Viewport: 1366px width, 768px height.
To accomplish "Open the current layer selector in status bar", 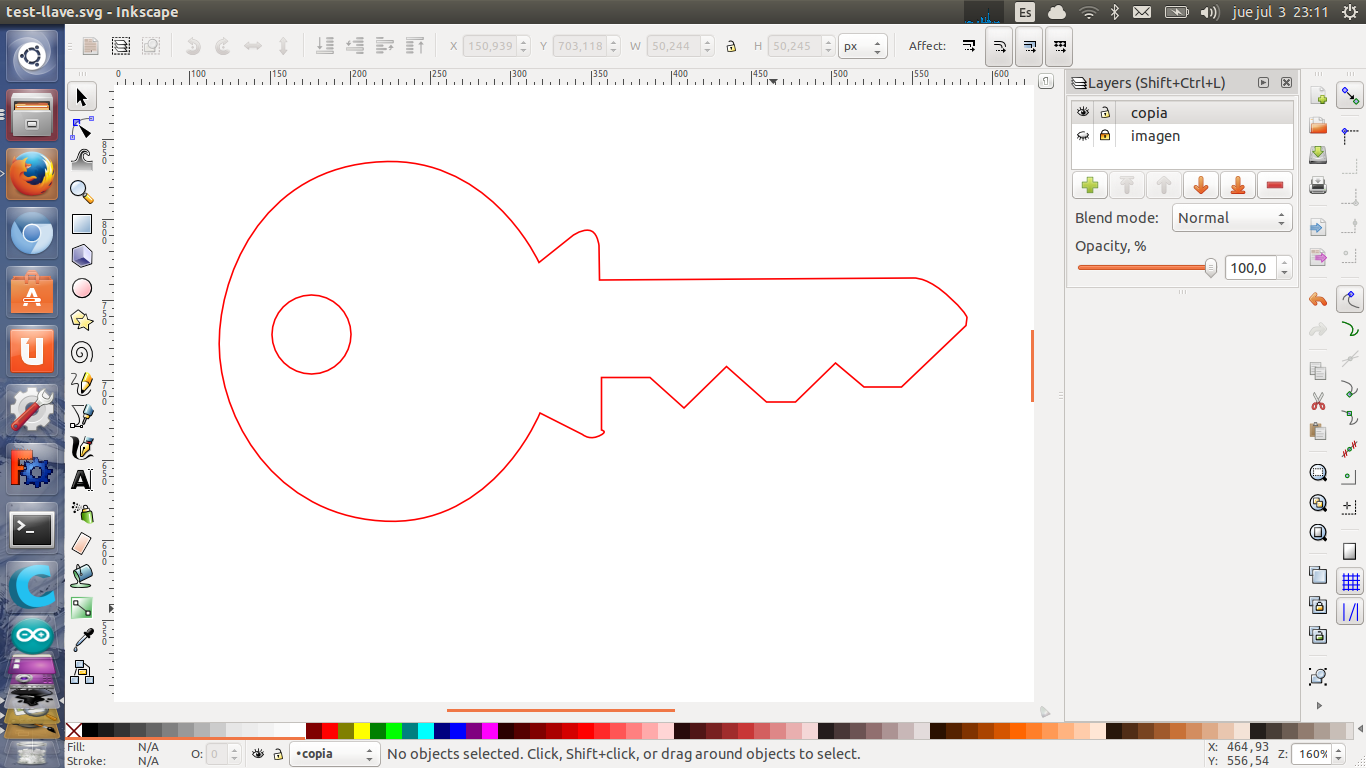I will click(334, 754).
